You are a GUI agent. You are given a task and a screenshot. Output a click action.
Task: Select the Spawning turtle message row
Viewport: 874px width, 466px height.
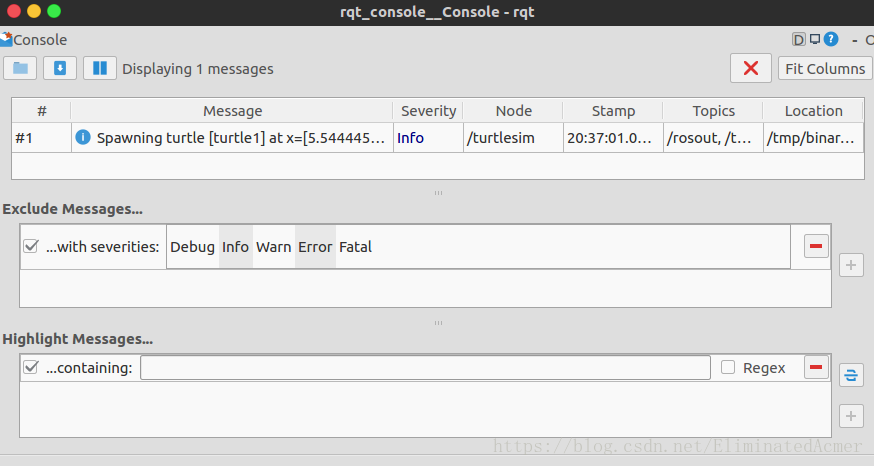[x=438, y=138]
